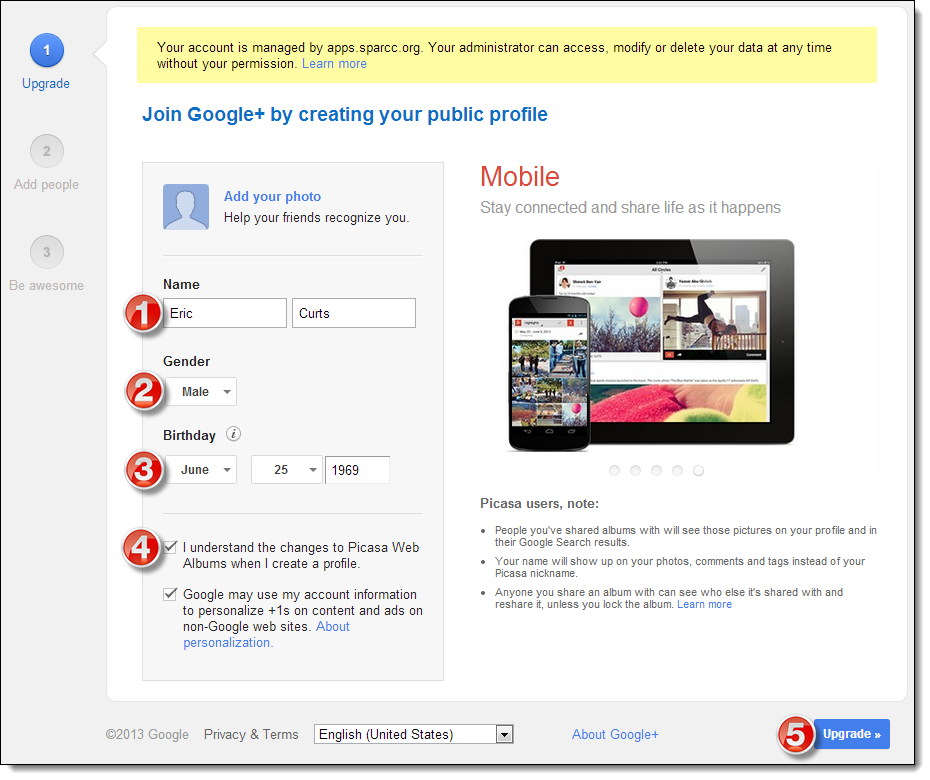
Task: Open About Google+ link
Action: click(x=615, y=734)
